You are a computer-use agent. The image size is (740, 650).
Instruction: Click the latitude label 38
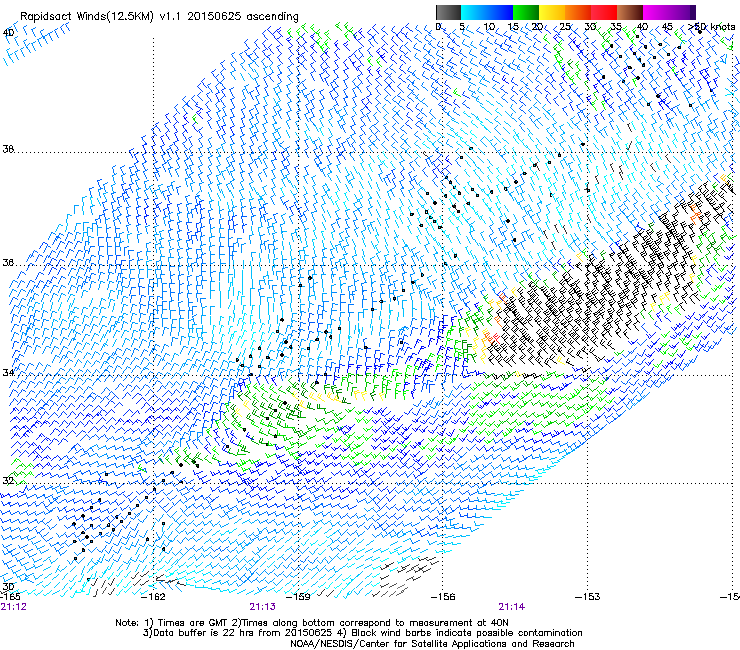click(8, 149)
